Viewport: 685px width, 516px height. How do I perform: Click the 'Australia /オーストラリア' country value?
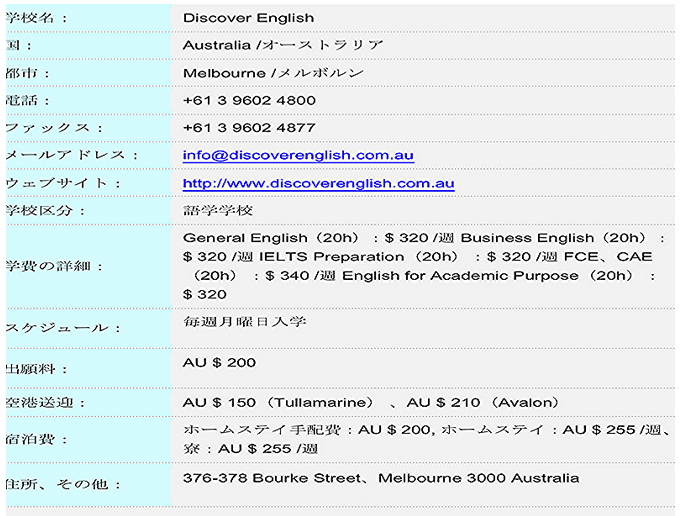pos(283,45)
